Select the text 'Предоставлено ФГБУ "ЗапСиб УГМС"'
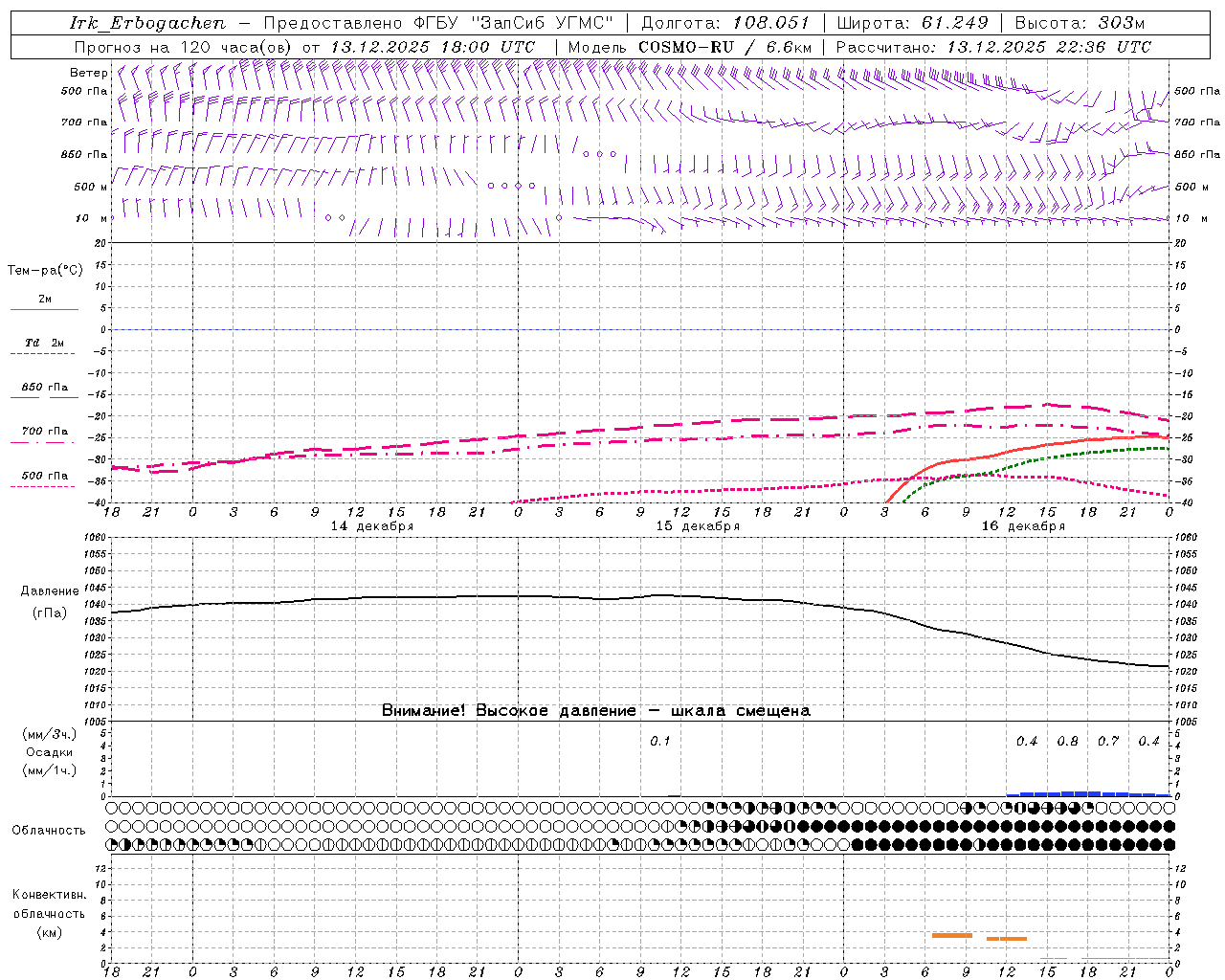The width and height of the screenshot is (1225, 980). click(438, 23)
